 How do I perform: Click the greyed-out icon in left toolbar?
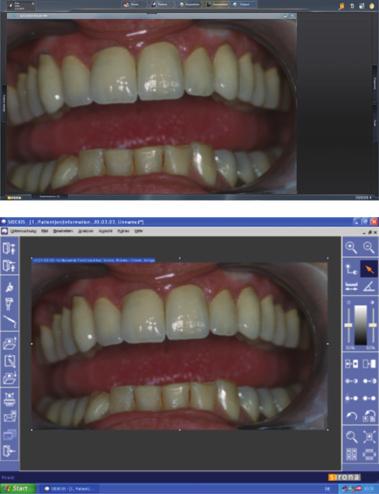tap(9, 434)
